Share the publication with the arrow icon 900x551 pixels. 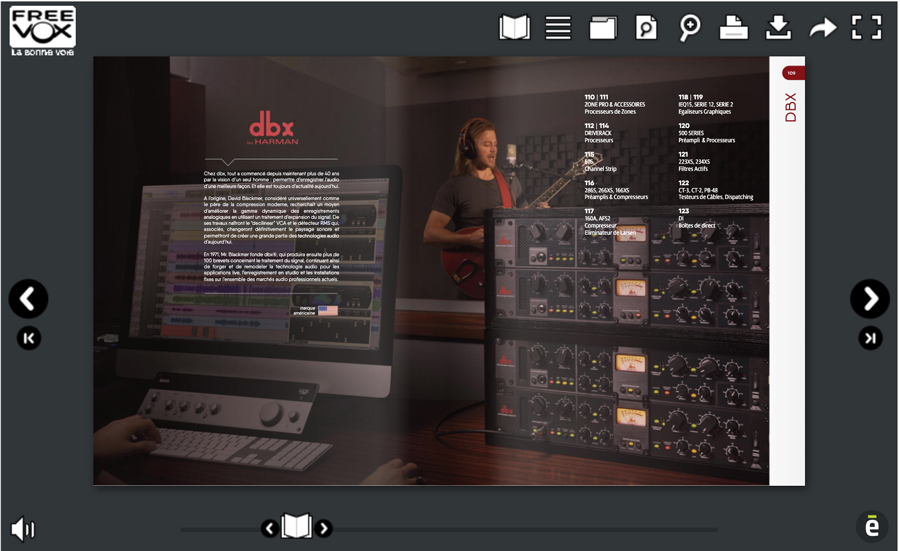(x=823, y=28)
